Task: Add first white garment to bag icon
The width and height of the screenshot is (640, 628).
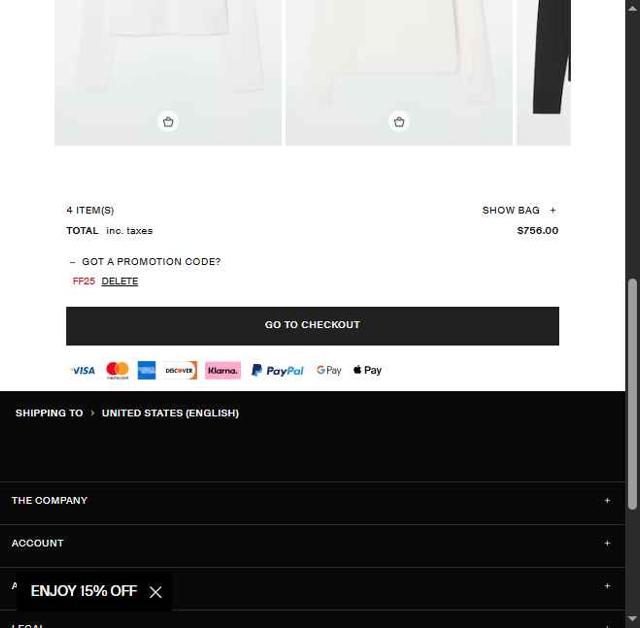Action: pos(168,122)
